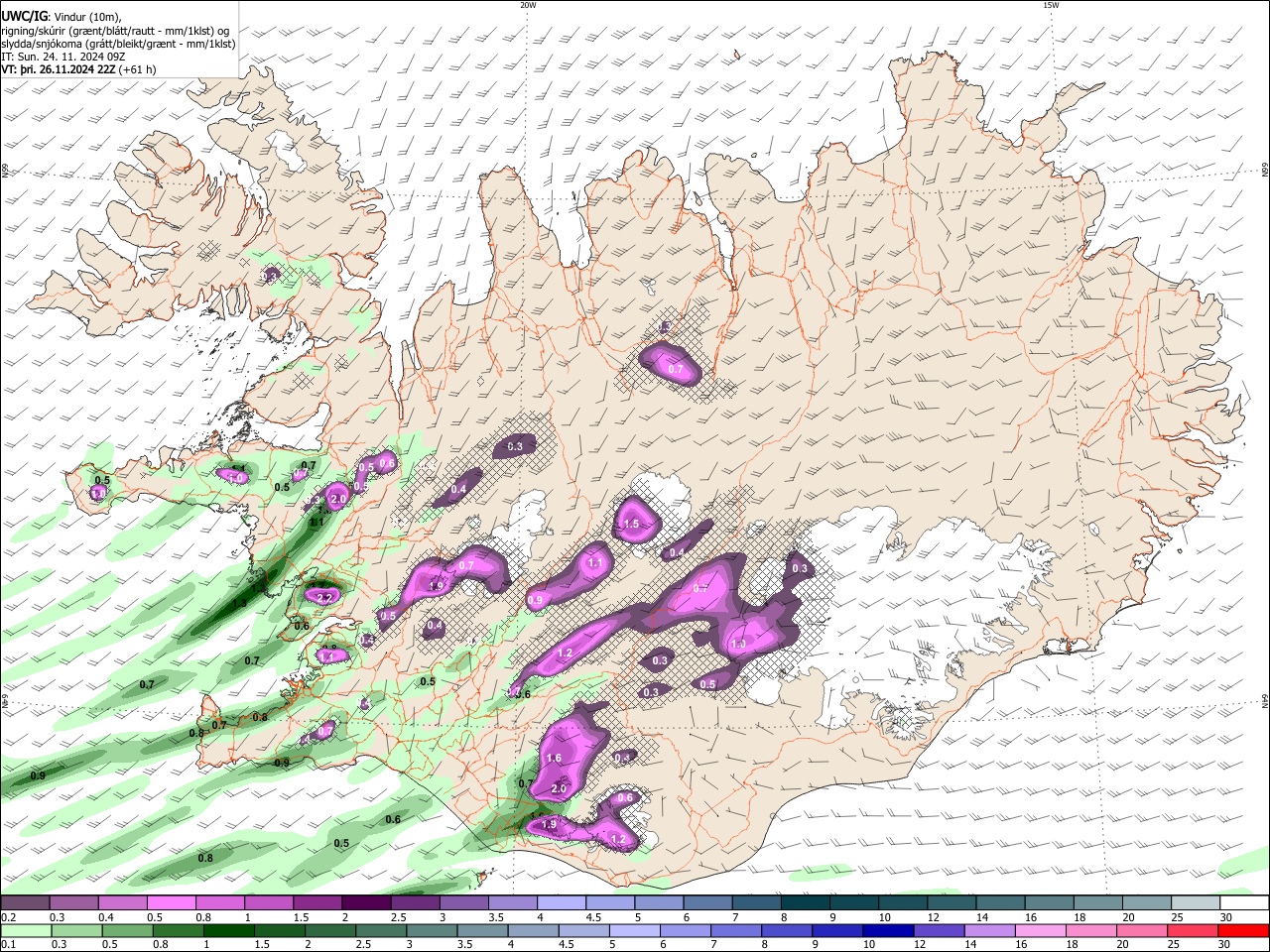This screenshot has height=952, width=1270.
Task: Click the '1.5' value on the glacier snow patch
Action: point(631,525)
